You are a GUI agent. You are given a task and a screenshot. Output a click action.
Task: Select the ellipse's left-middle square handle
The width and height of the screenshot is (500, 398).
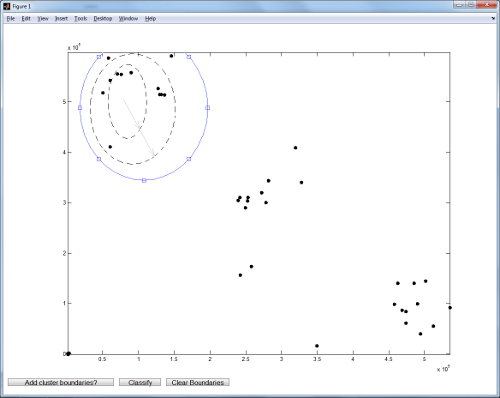pyautogui.click(x=80, y=108)
